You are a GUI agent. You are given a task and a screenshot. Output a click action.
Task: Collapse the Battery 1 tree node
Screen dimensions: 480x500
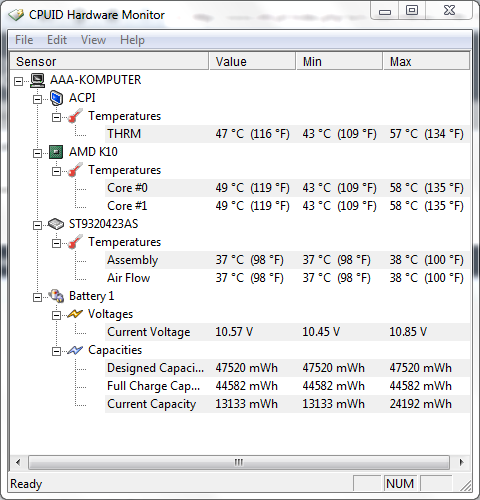click(37, 297)
